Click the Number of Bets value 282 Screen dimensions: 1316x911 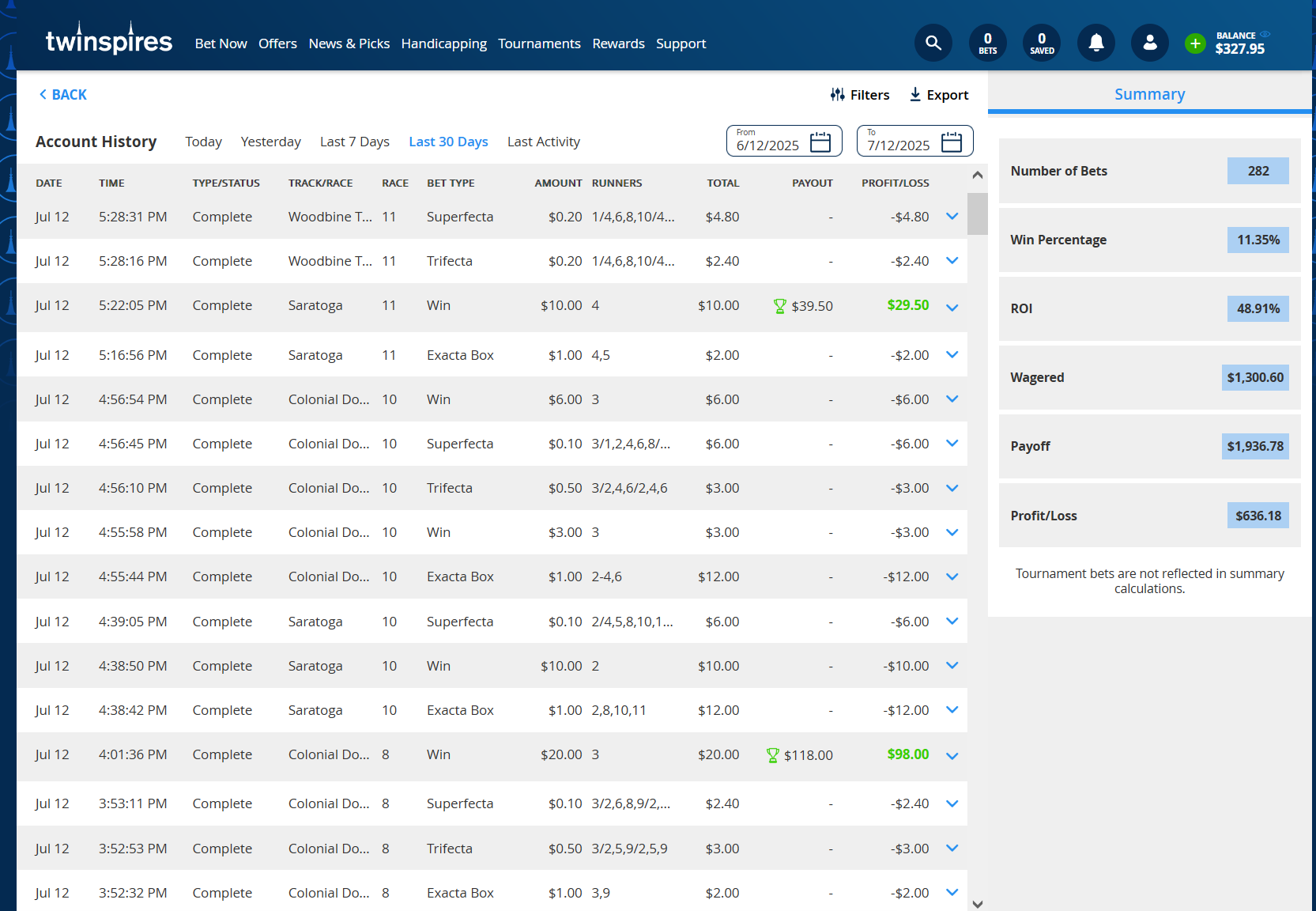click(x=1258, y=171)
